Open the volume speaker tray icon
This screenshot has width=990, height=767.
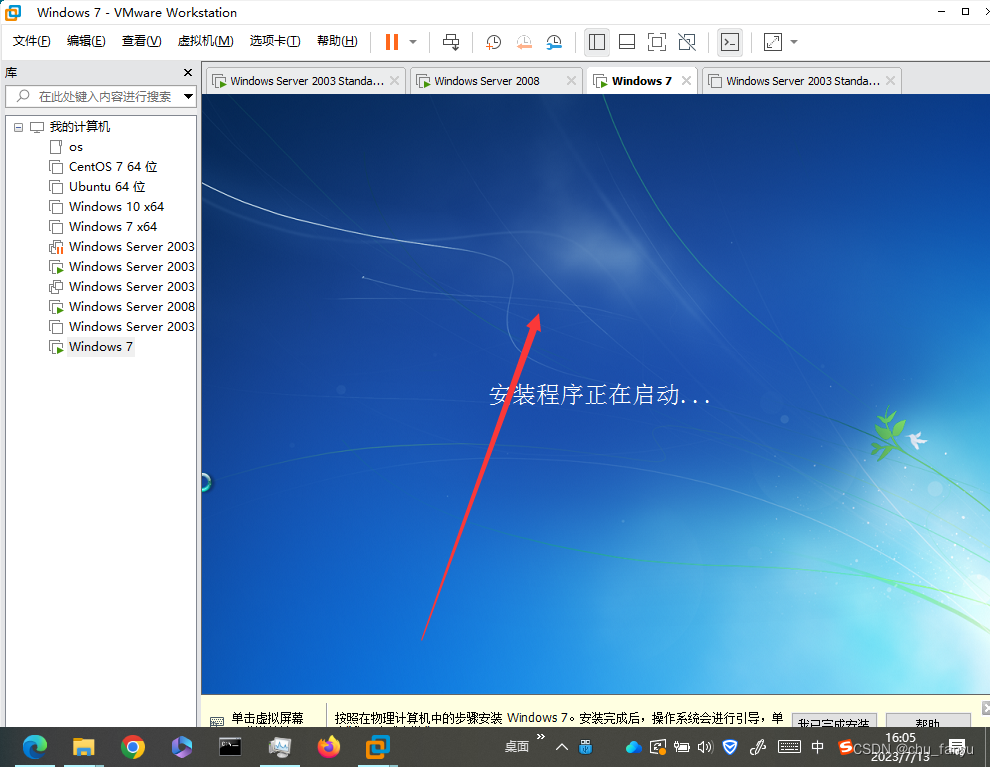705,747
